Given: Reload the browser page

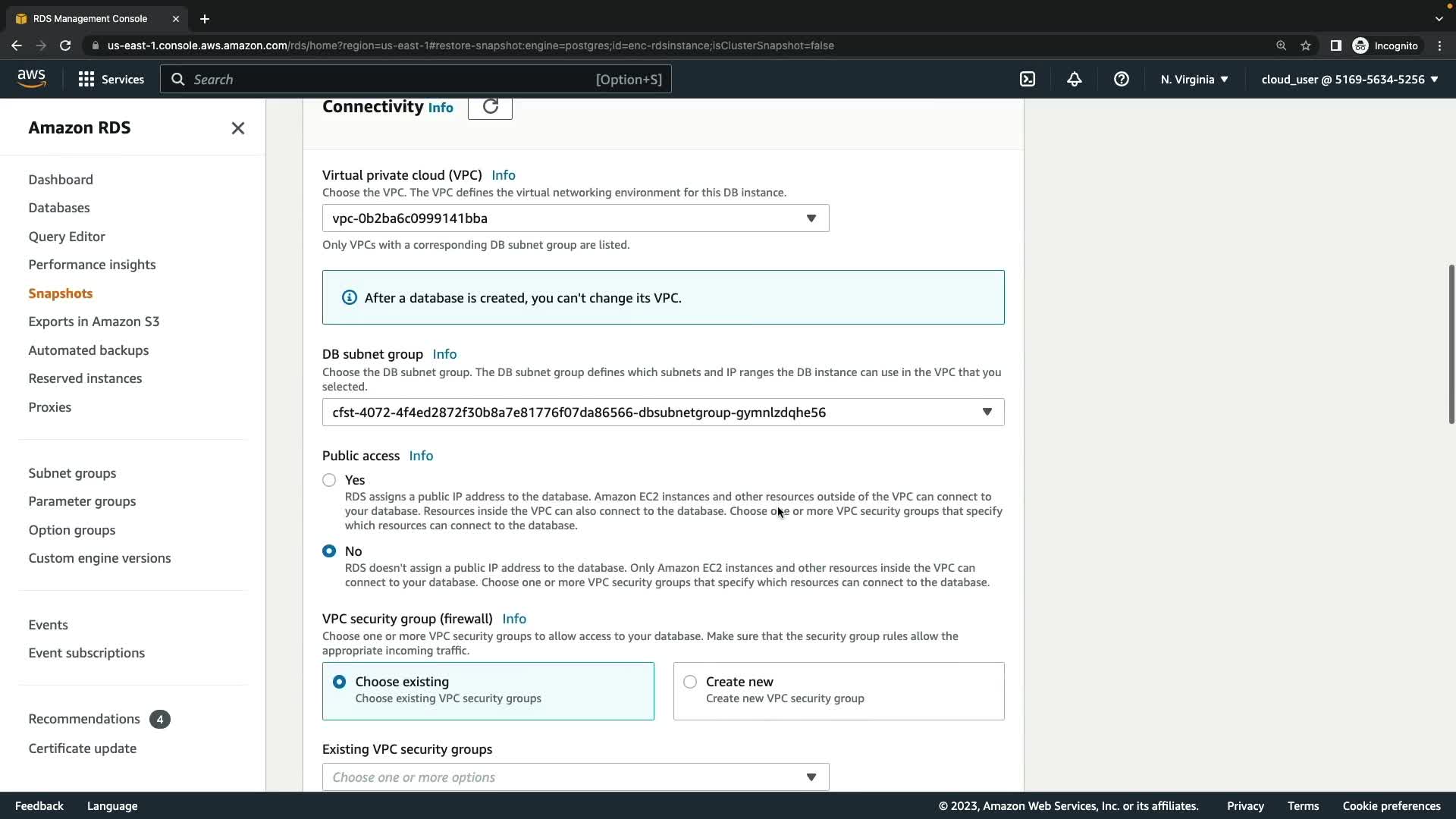Looking at the screenshot, I should point(65,45).
